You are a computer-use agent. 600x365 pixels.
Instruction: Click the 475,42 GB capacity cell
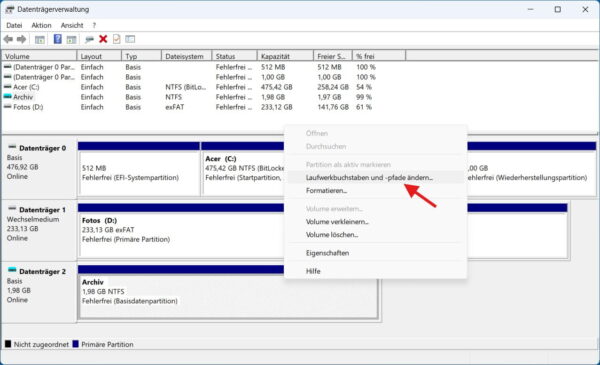pos(277,87)
